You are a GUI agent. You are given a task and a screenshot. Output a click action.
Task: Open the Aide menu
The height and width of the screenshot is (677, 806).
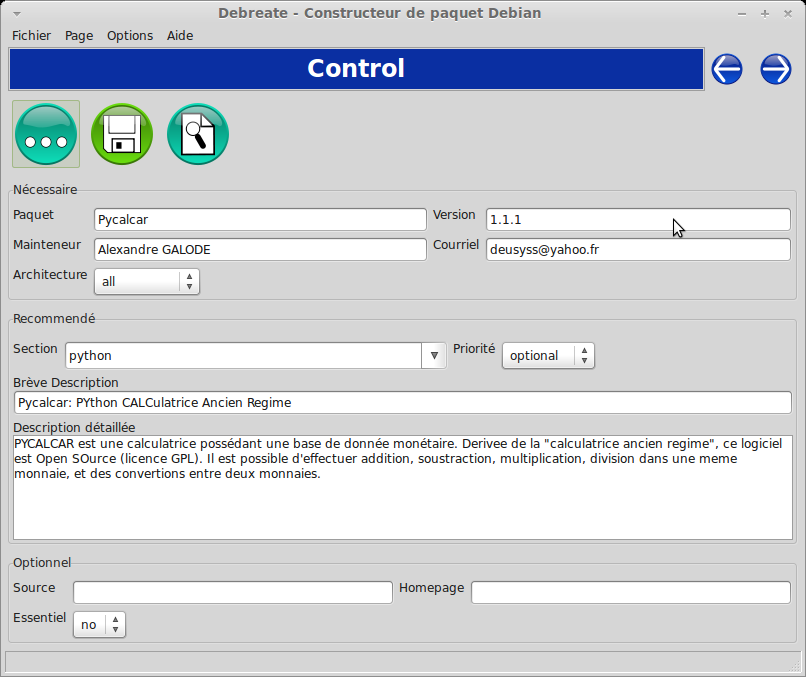pos(180,35)
